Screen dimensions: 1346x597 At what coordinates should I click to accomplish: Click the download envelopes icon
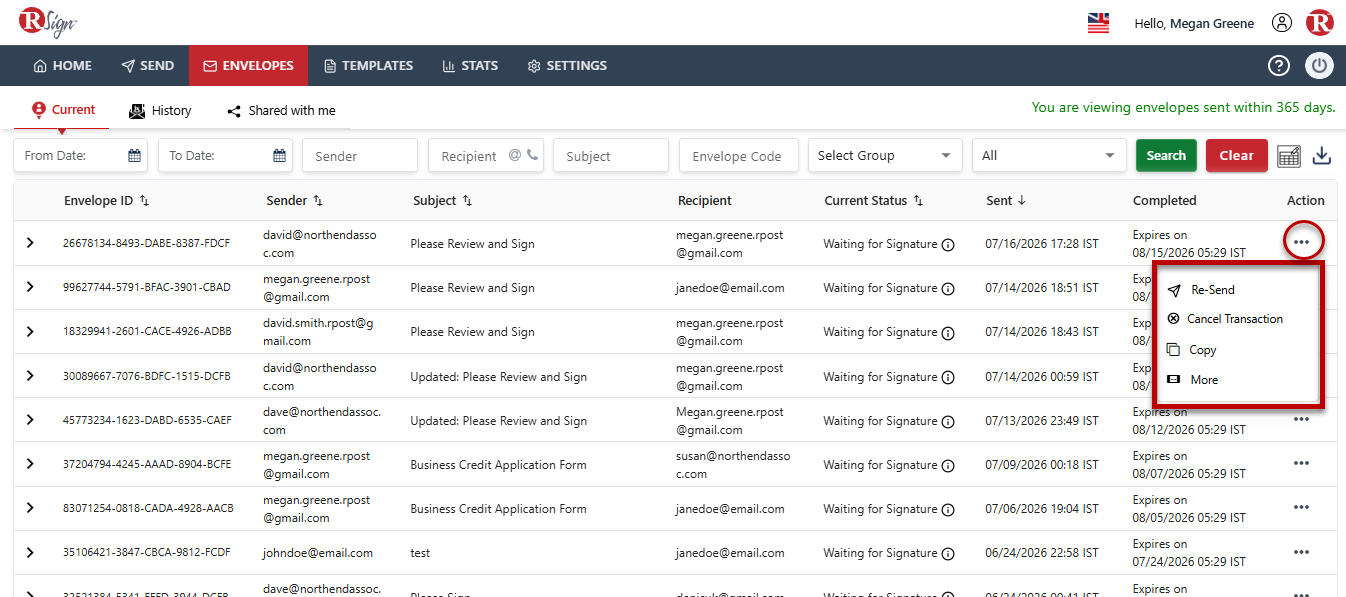[x=1322, y=155]
